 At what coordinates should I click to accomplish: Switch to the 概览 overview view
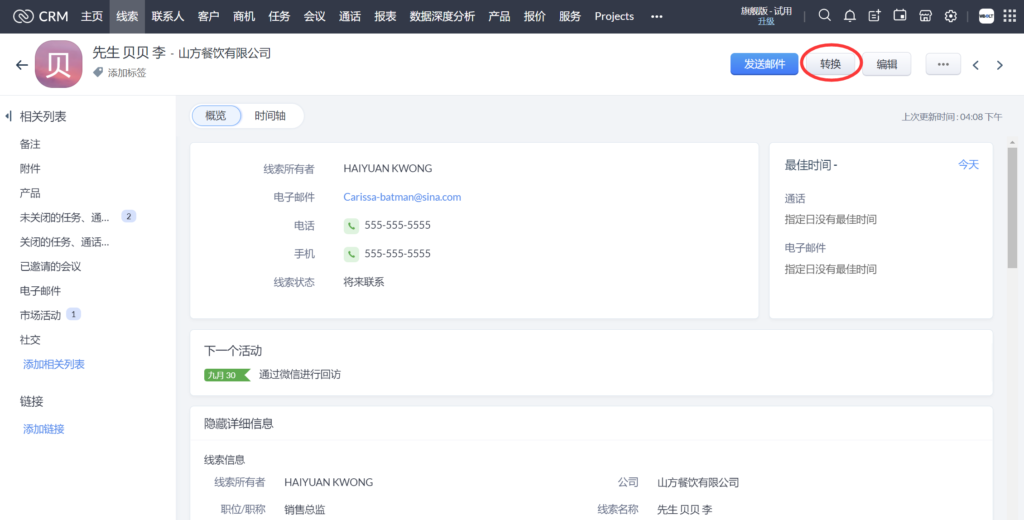click(216, 116)
